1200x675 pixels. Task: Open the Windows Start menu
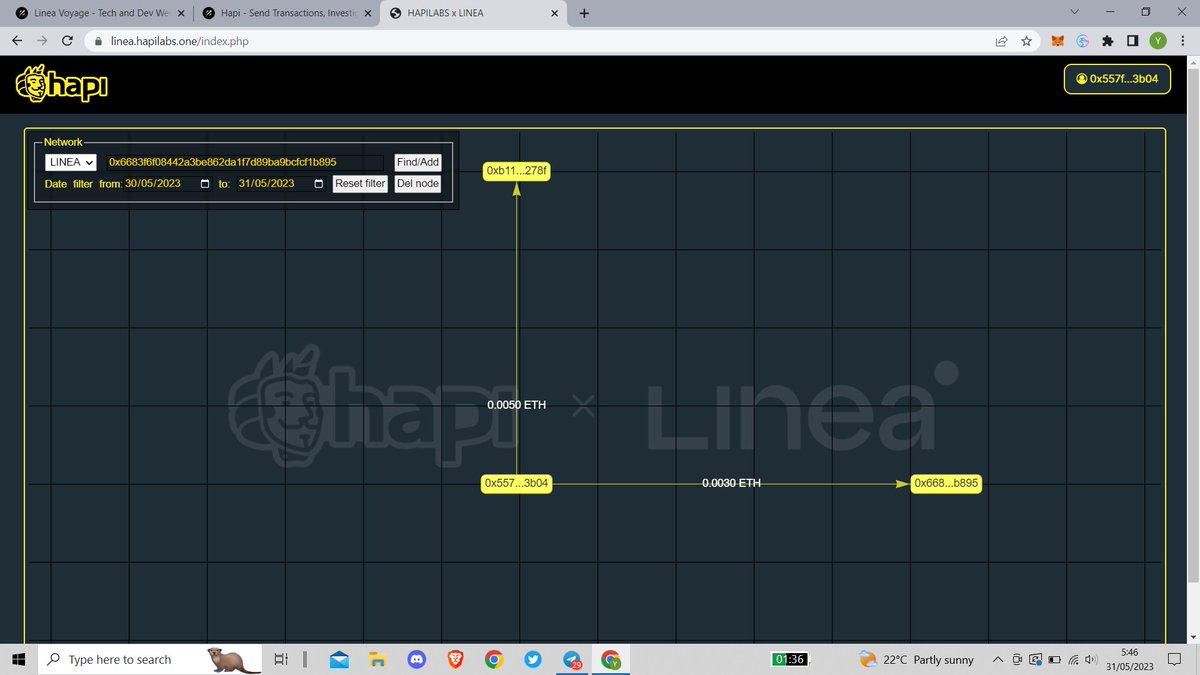[18, 659]
